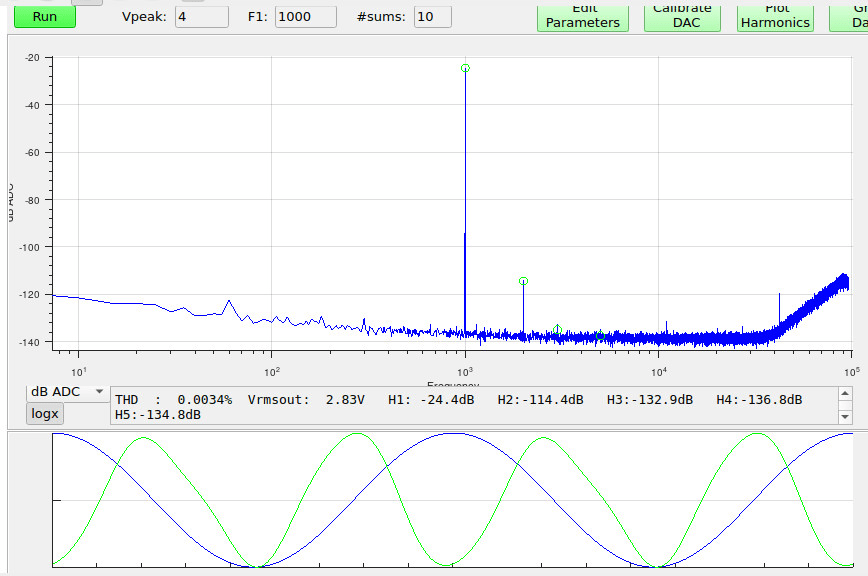The image size is (868, 576).
Task: Click the H5 harmonic marker circle
Action: (x=600, y=336)
